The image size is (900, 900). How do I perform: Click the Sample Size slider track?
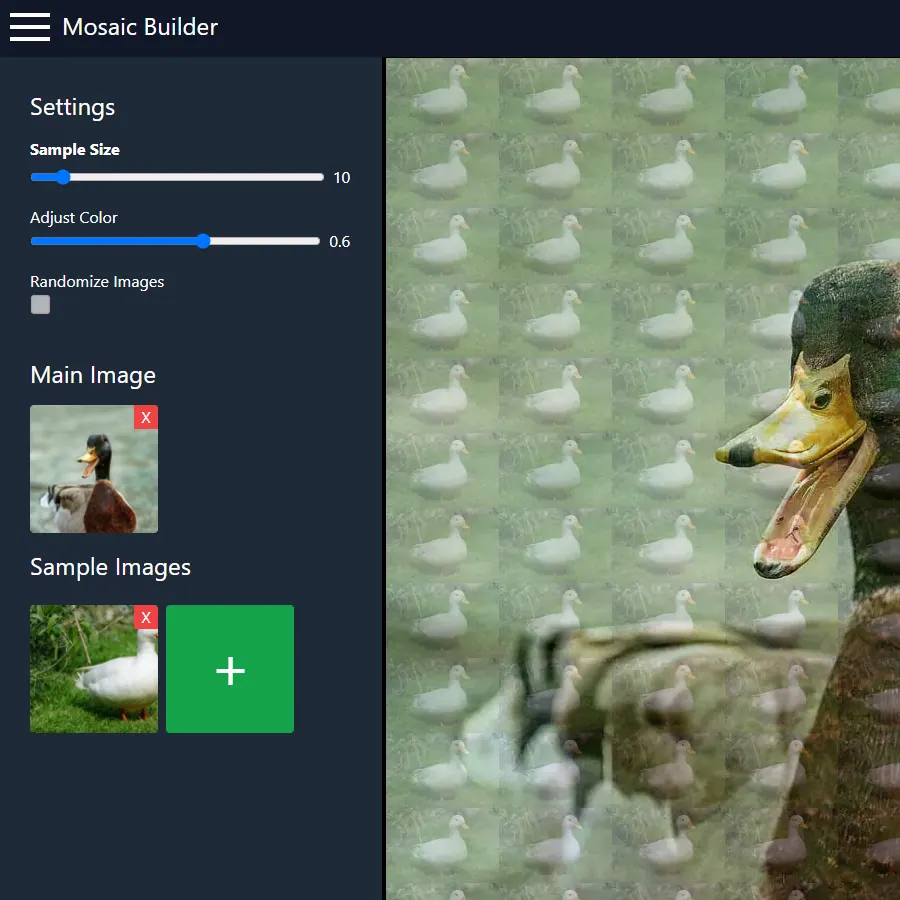[x=177, y=177]
